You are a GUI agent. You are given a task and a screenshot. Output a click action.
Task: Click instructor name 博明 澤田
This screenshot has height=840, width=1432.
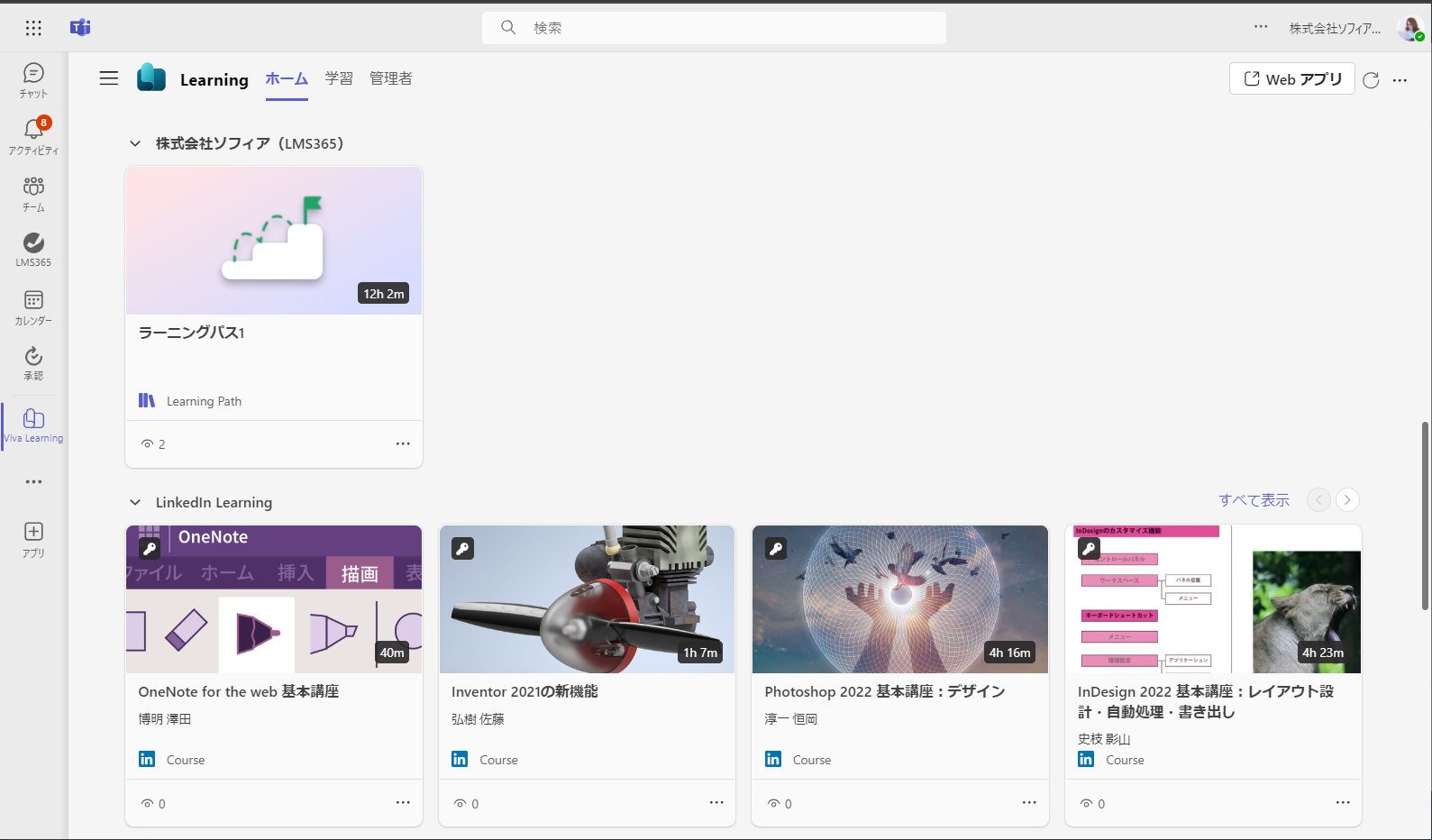(x=165, y=719)
